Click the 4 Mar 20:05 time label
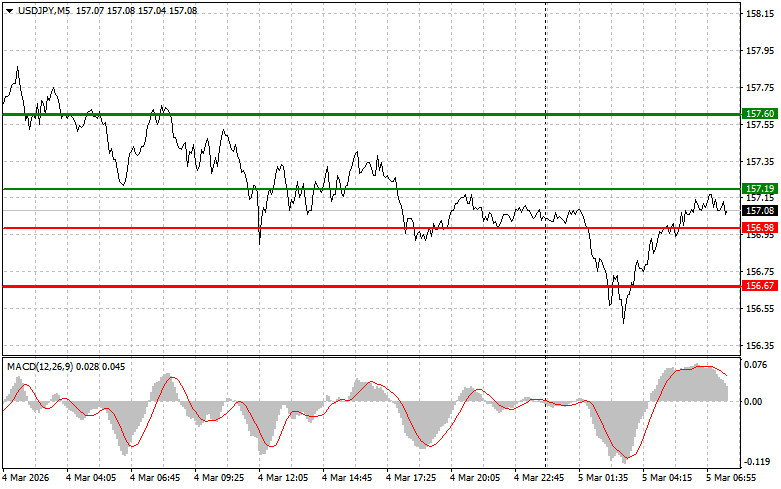The width and height of the screenshot is (781, 489). coord(475,478)
